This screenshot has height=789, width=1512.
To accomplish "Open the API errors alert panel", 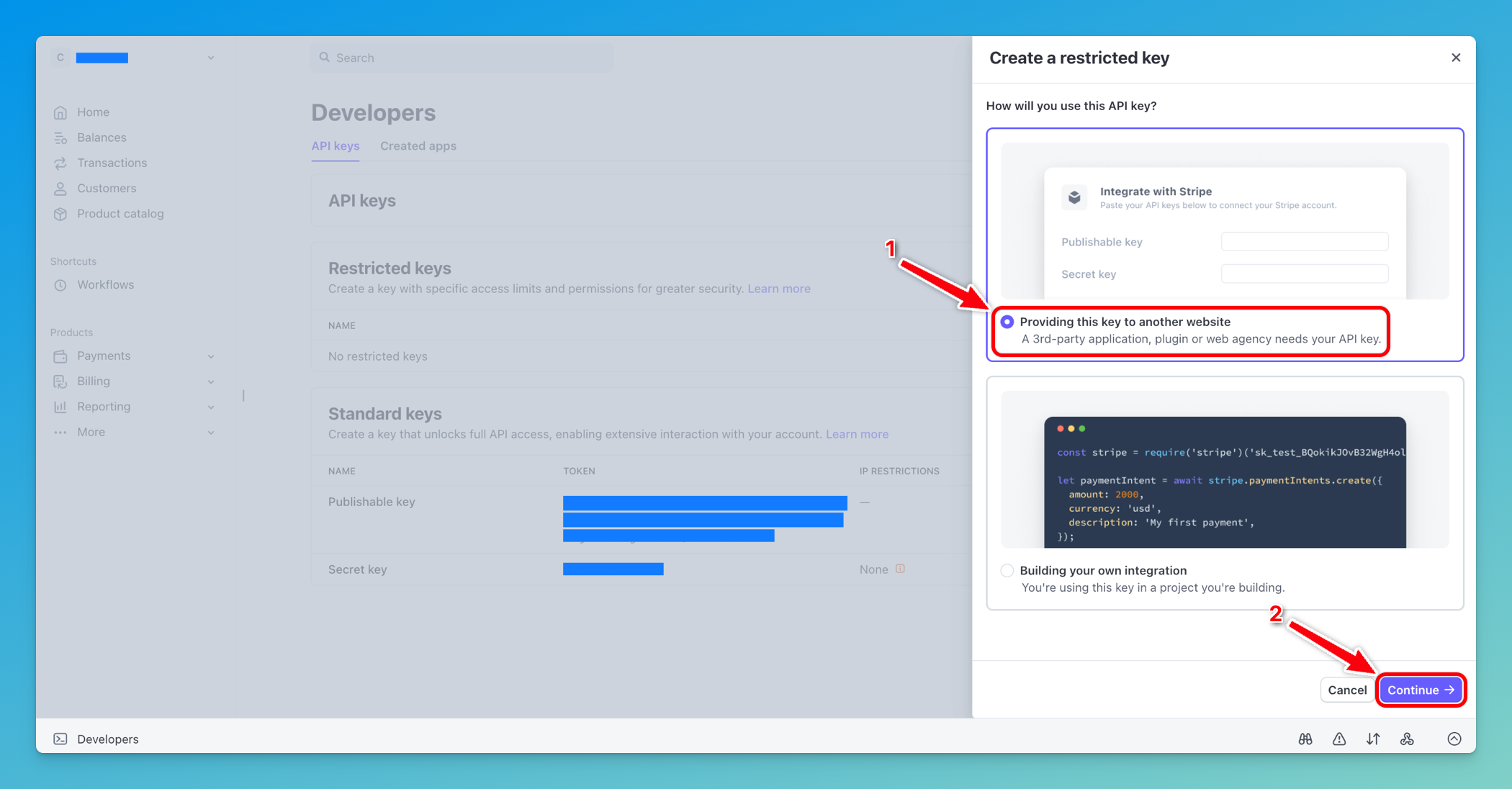I will click(x=1338, y=739).
